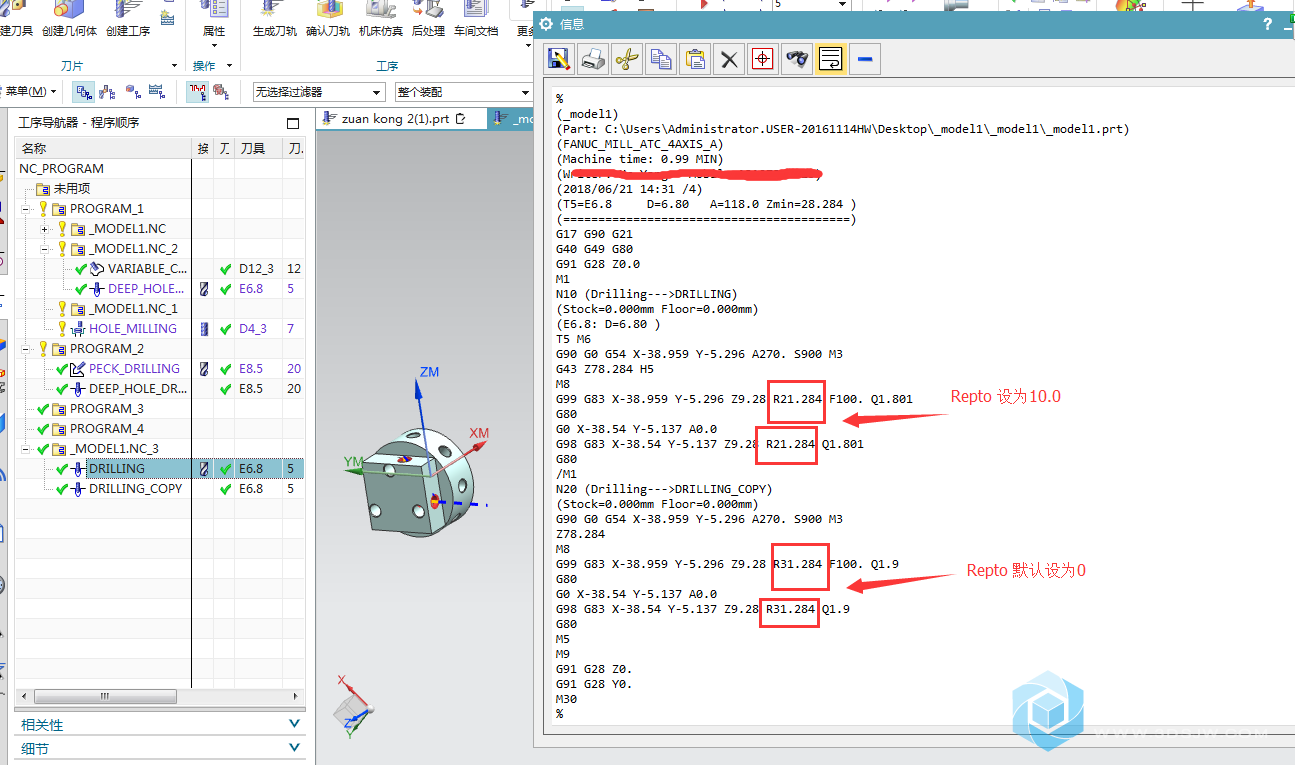
Task: Expand the 相关性 panel
Action: pyautogui.click(x=160, y=725)
